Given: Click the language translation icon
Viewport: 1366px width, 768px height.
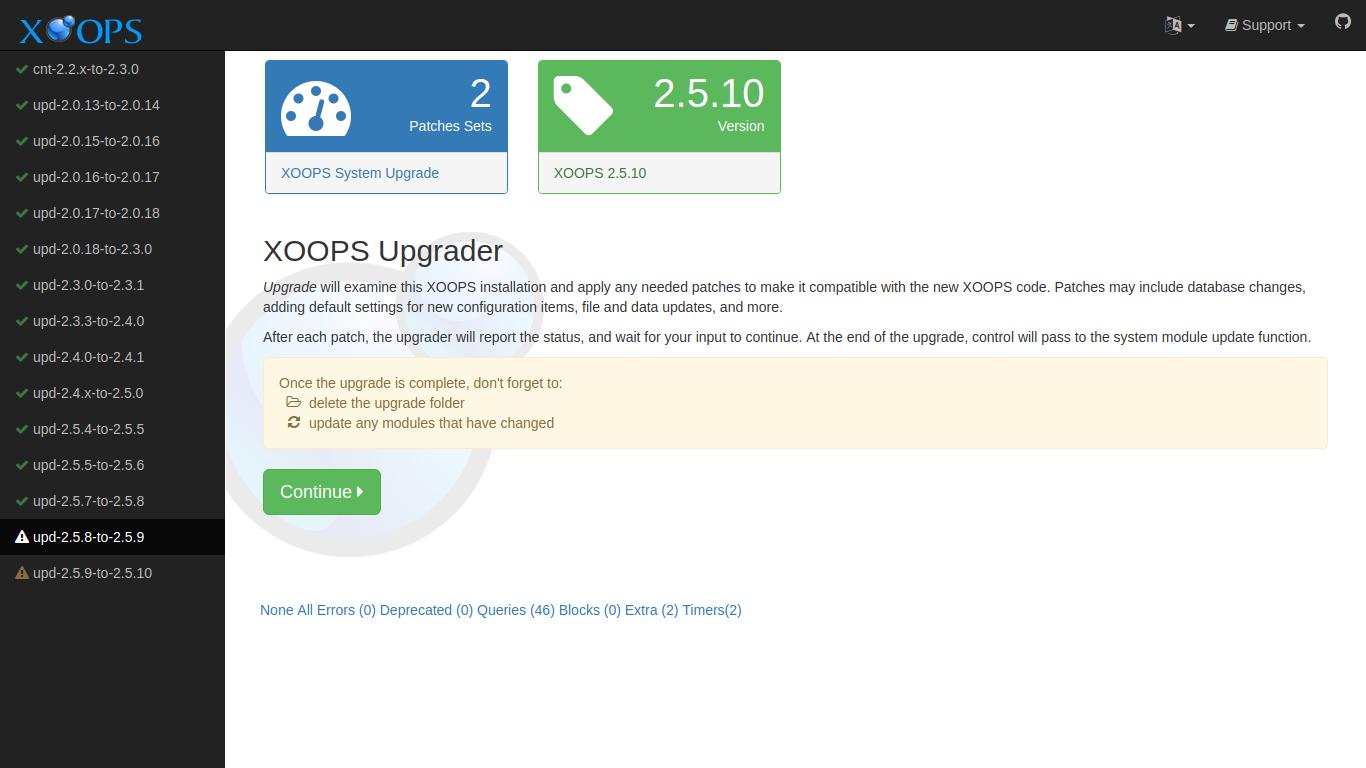Looking at the screenshot, I should click(x=1175, y=25).
